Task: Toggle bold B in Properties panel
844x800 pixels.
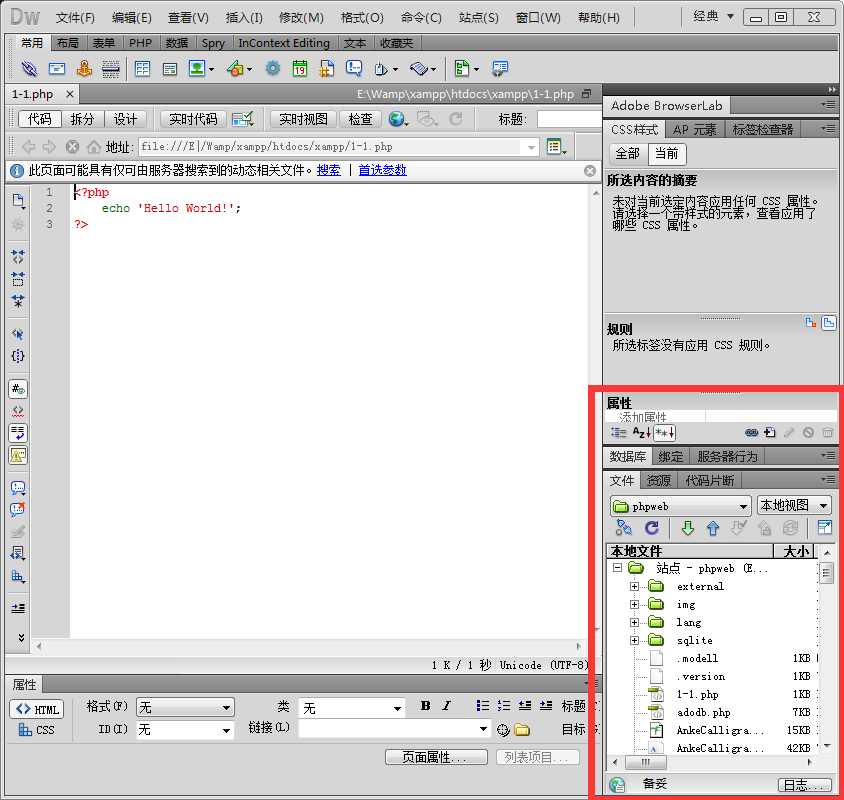Action: pyautogui.click(x=425, y=706)
